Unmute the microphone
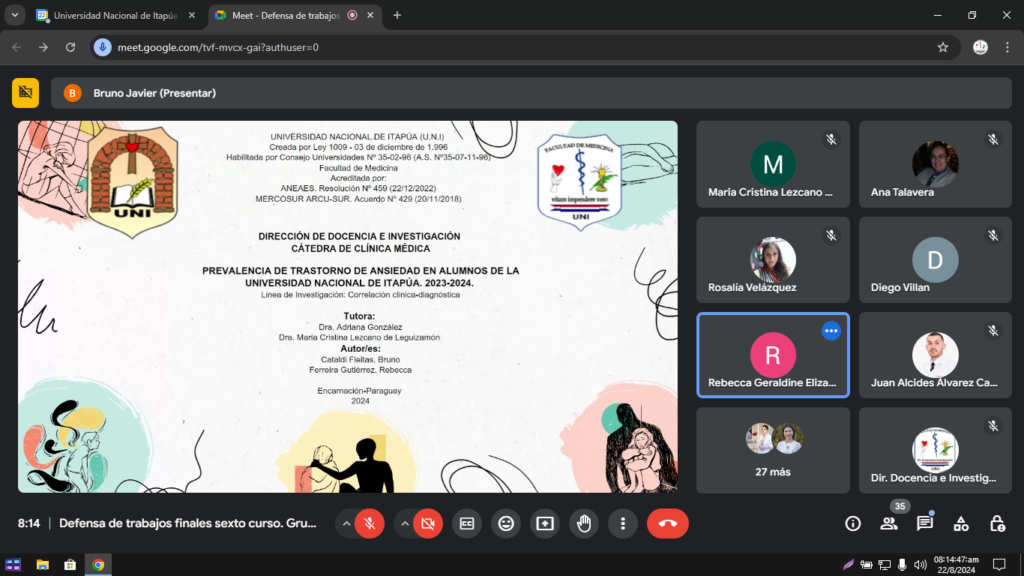Screen dimensions: 1024x576 [x=369, y=523]
